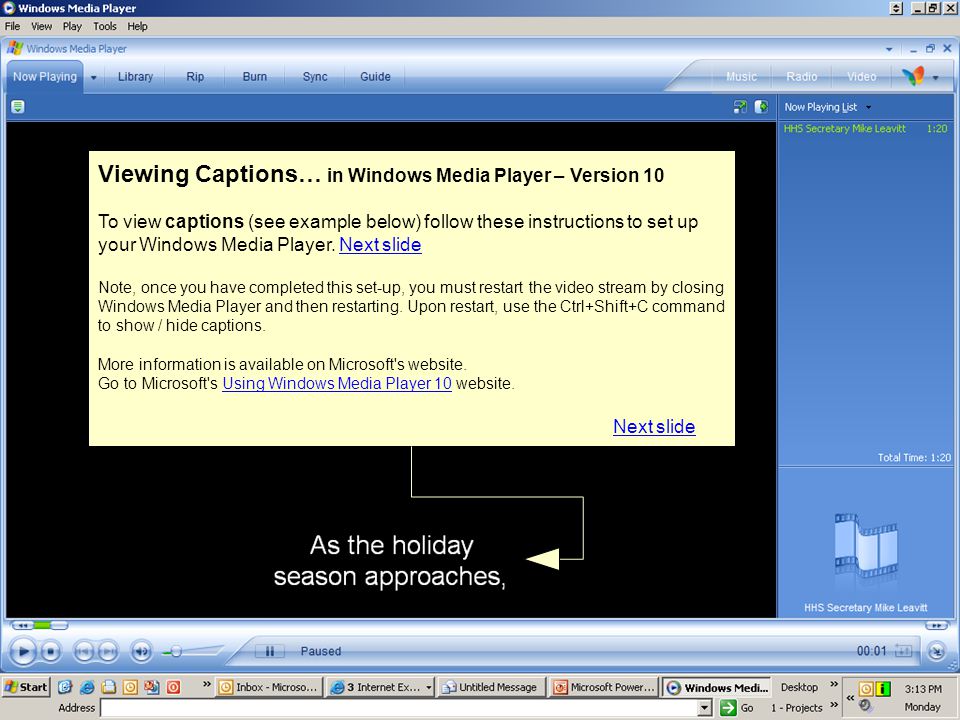Toggle shuffle icon next to elapsed time
Screen dimensions: 960x720
pyautogui.click(x=904, y=651)
